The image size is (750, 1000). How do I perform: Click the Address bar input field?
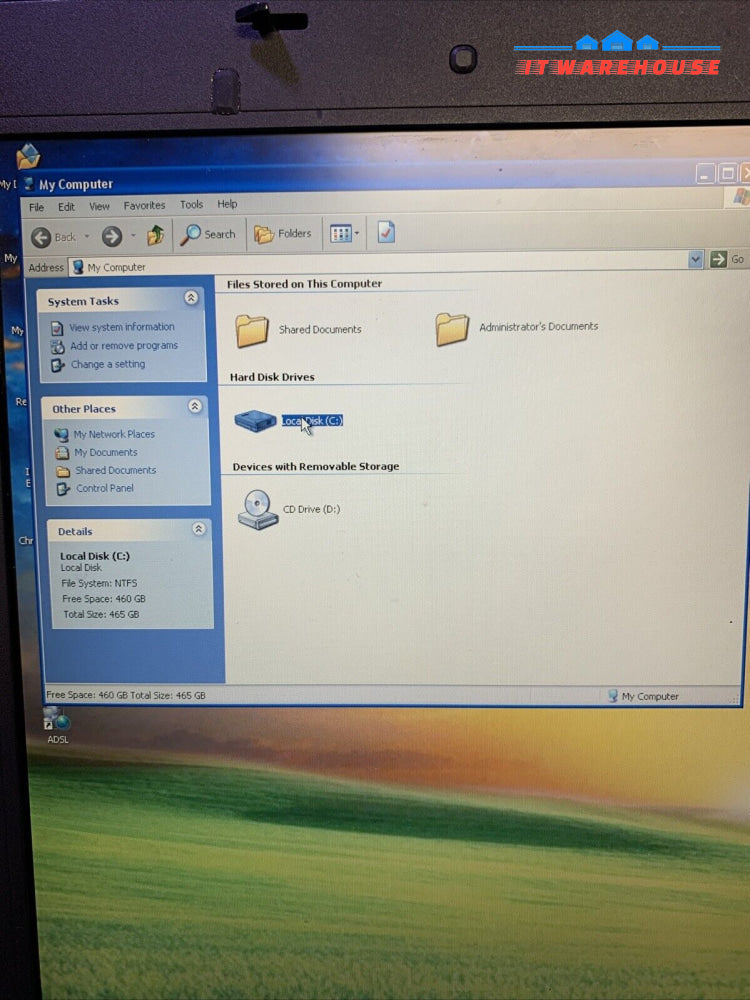tap(380, 265)
